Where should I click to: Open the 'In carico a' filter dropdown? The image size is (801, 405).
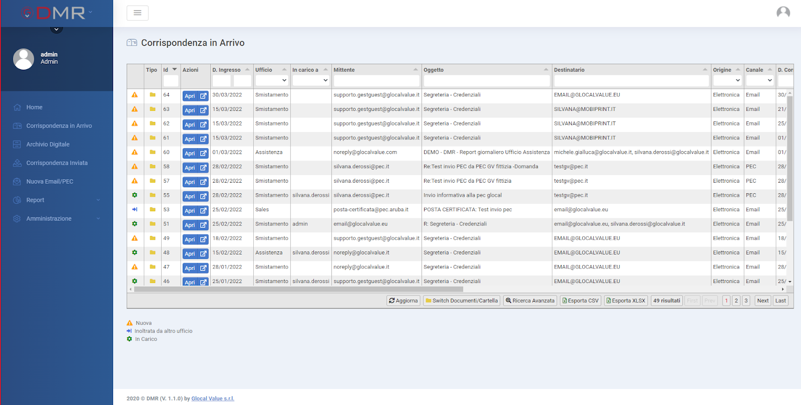[x=310, y=80]
